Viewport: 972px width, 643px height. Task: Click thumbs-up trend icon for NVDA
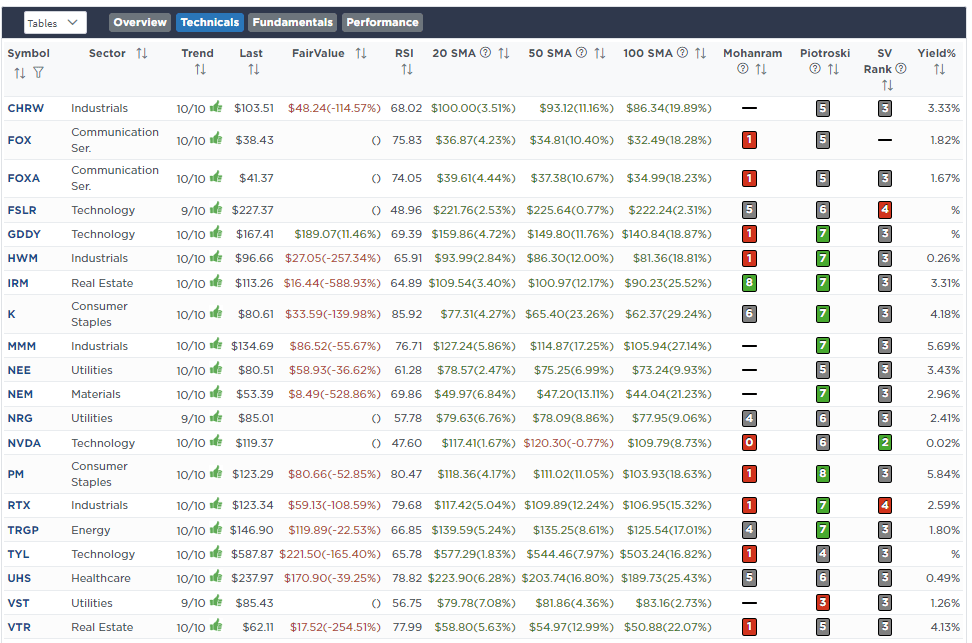216,441
